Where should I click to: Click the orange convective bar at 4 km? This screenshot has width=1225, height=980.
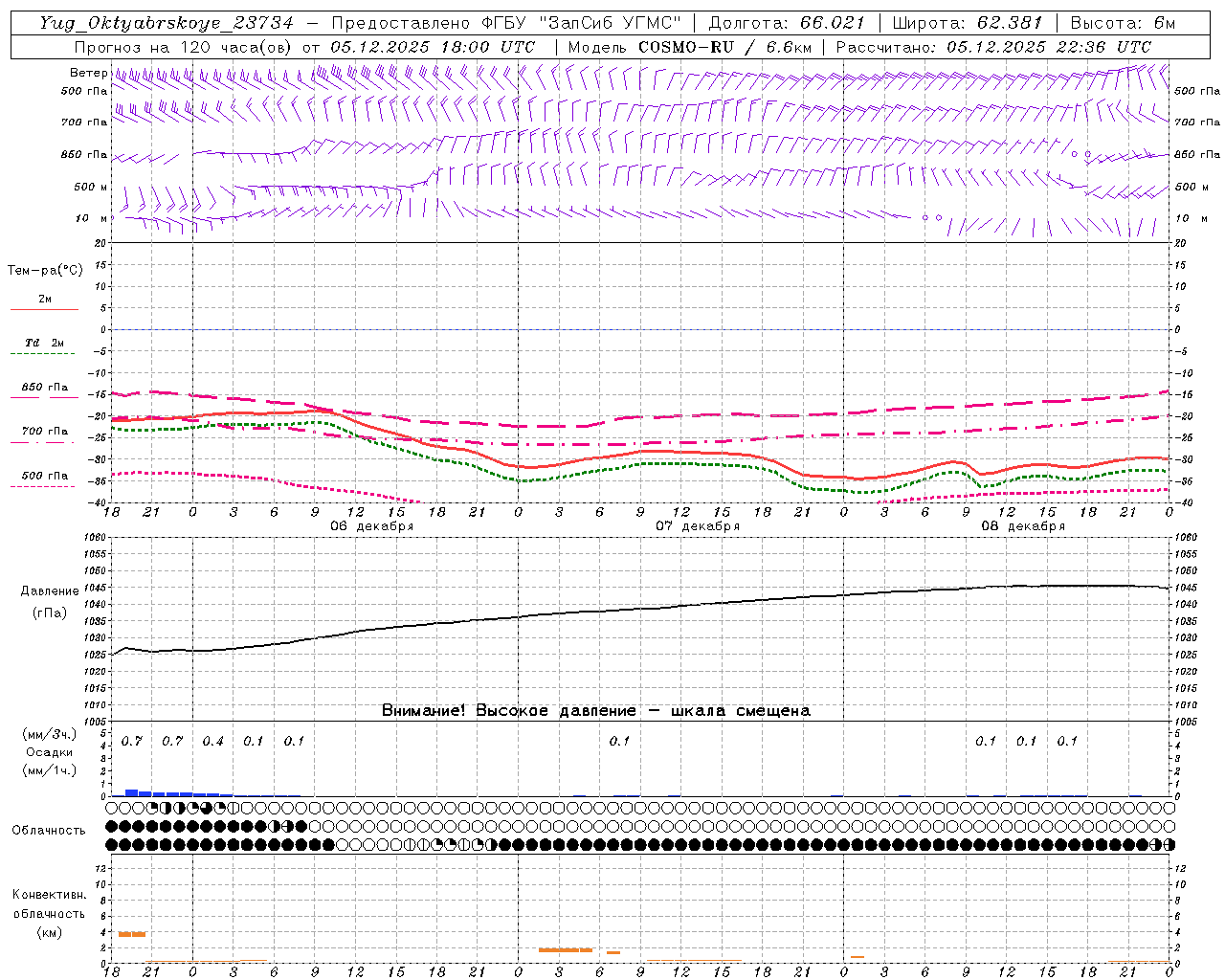pos(132,934)
